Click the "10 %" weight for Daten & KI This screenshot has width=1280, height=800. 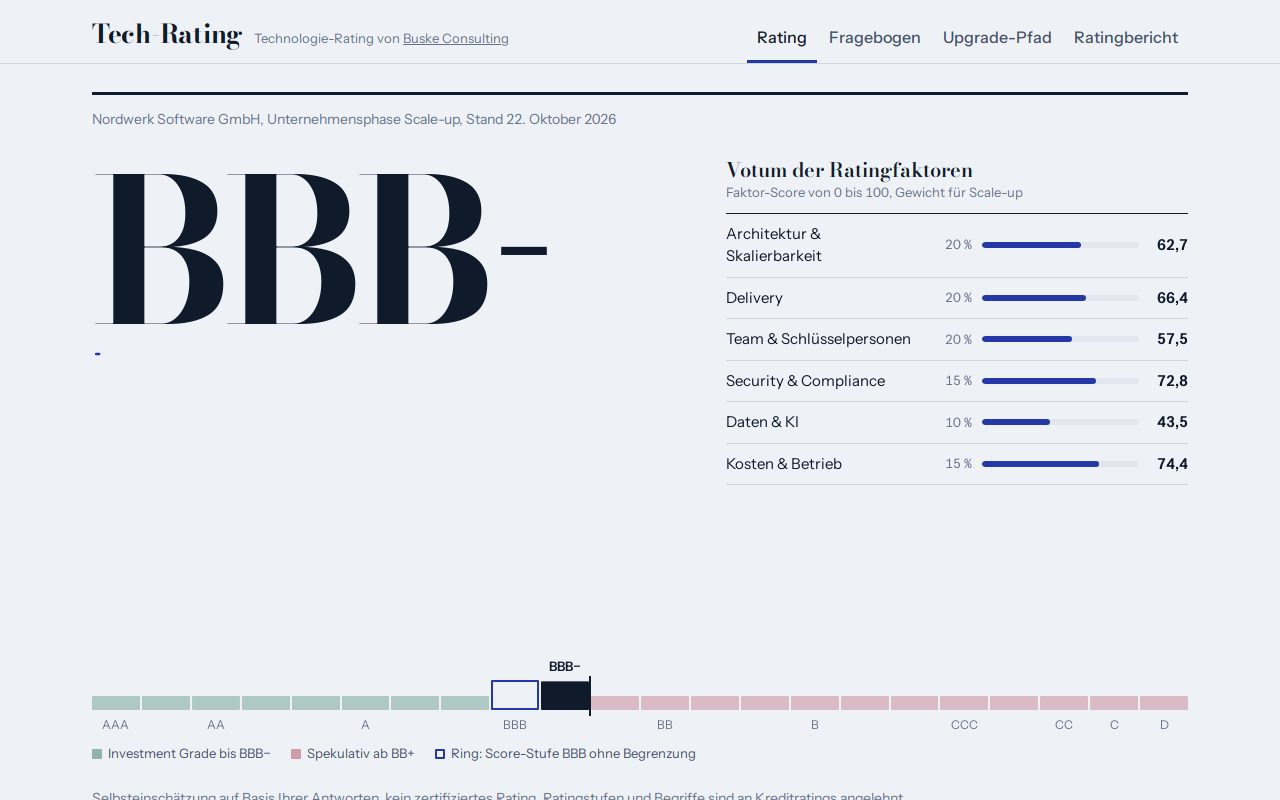958,423
